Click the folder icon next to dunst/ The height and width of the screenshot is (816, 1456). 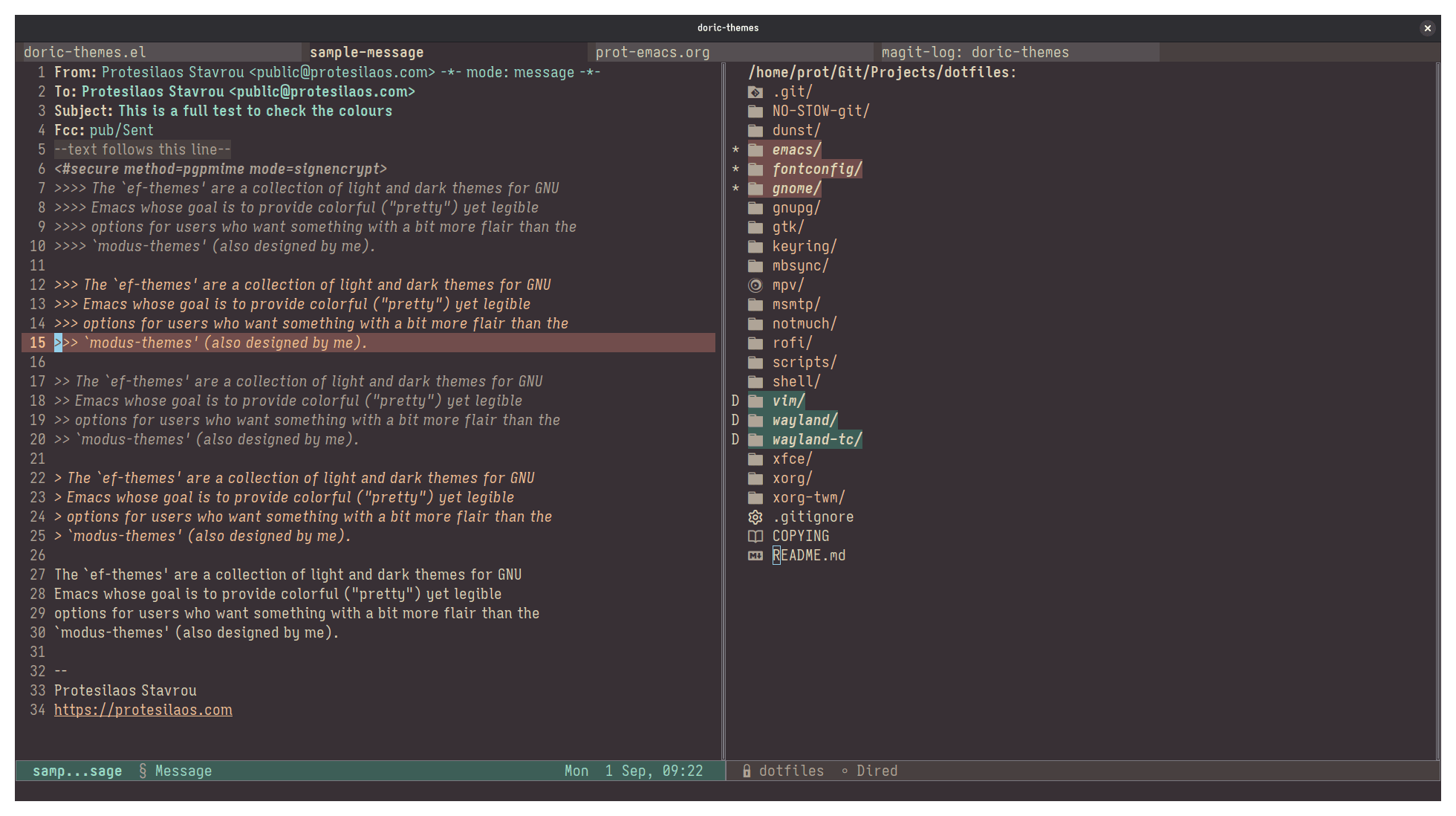pos(755,131)
